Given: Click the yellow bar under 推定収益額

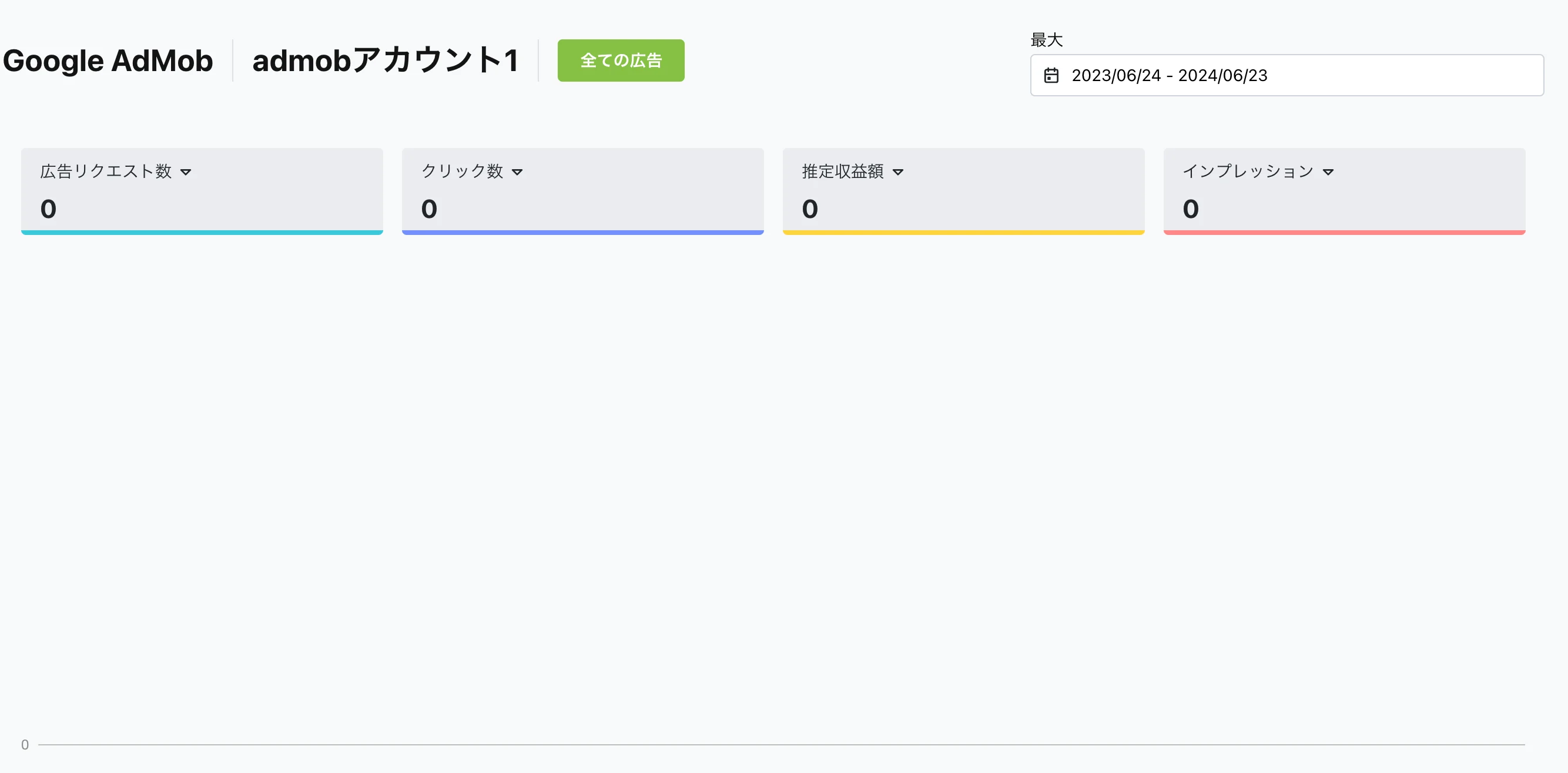Looking at the screenshot, I should 964,233.
